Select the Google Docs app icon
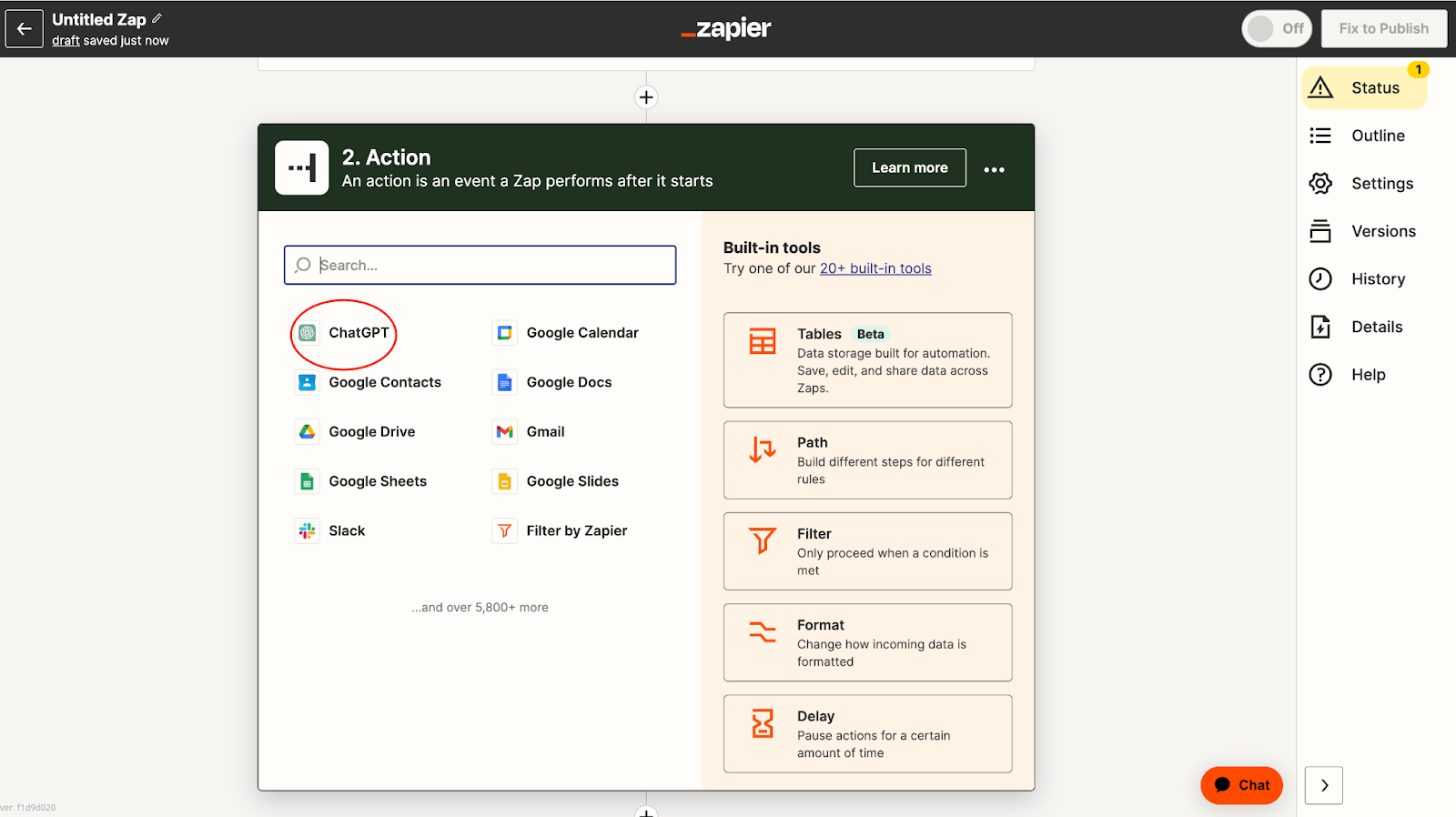This screenshot has height=817, width=1456. pyautogui.click(x=505, y=382)
